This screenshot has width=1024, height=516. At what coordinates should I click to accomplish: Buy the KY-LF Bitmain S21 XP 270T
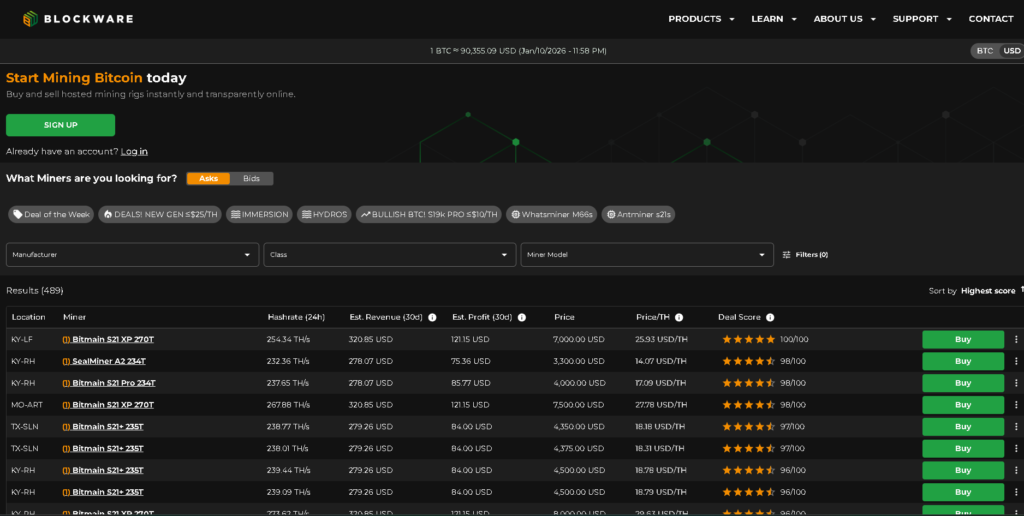coord(963,340)
